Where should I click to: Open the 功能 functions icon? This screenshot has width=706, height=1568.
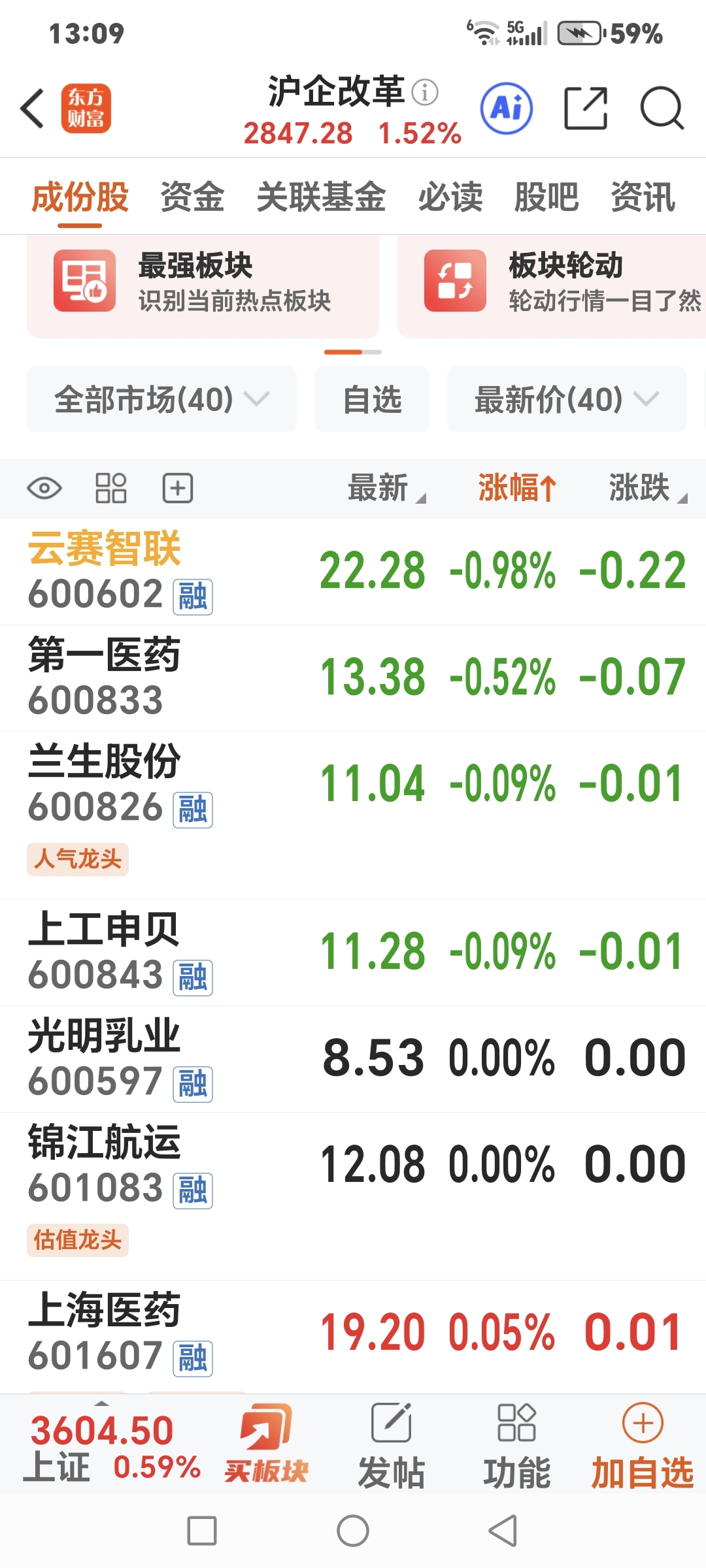[516, 1422]
